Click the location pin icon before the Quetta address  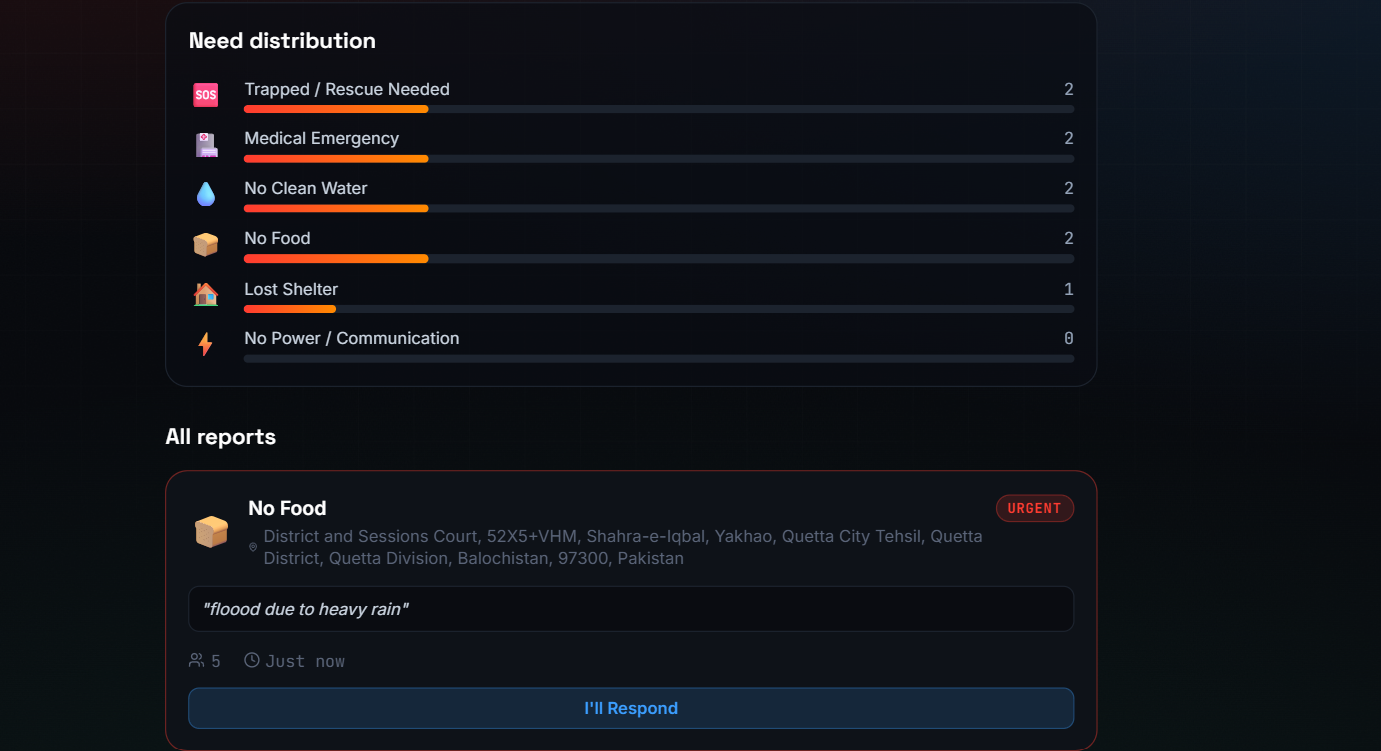pos(253,547)
